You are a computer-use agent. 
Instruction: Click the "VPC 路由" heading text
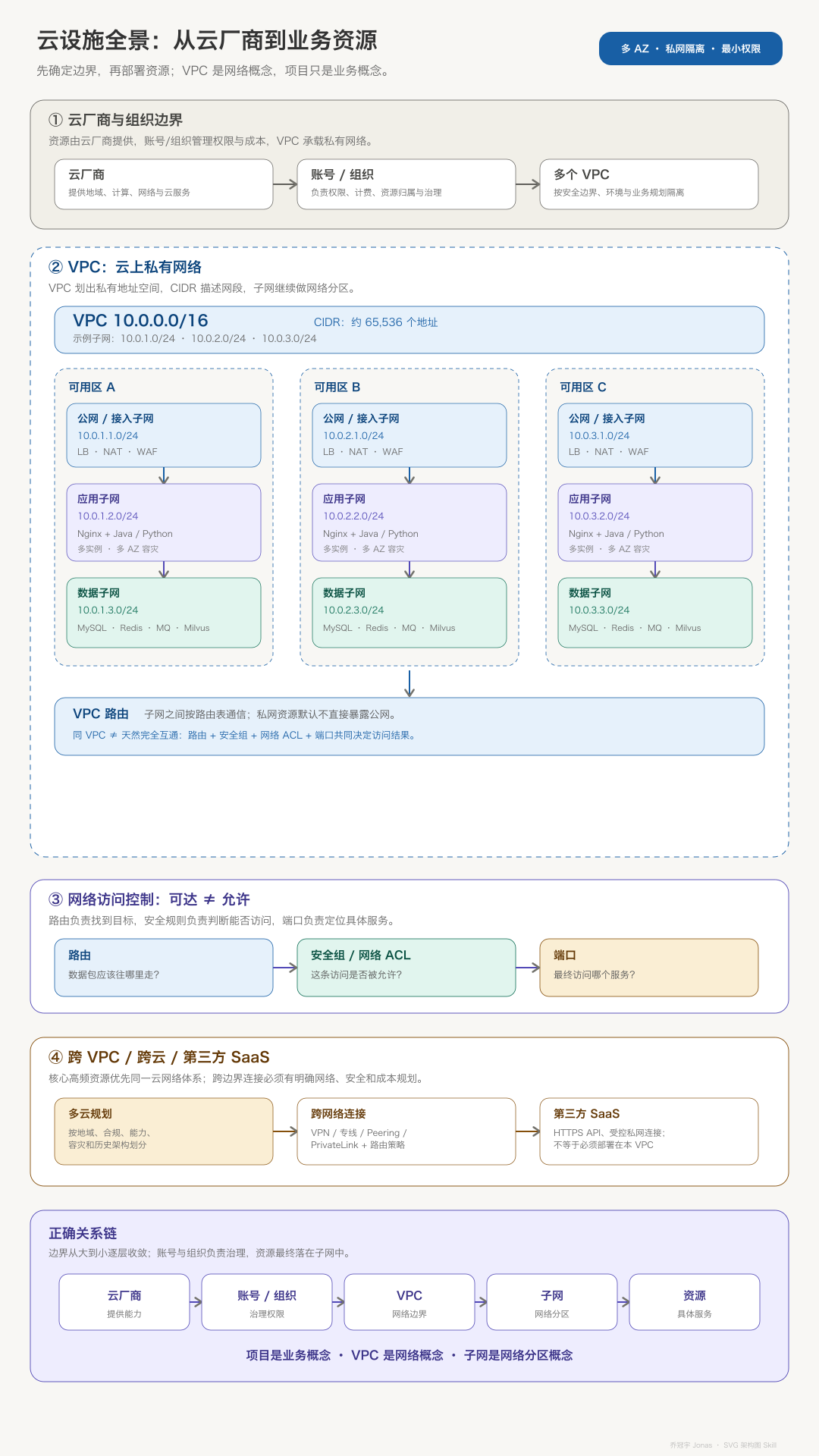(x=101, y=714)
